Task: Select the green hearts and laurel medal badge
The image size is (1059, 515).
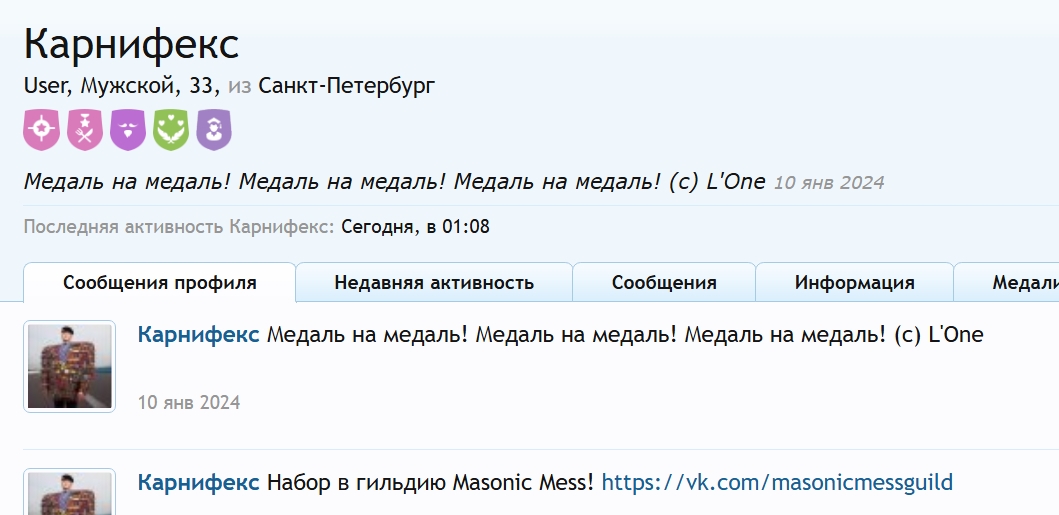Action: (x=171, y=130)
